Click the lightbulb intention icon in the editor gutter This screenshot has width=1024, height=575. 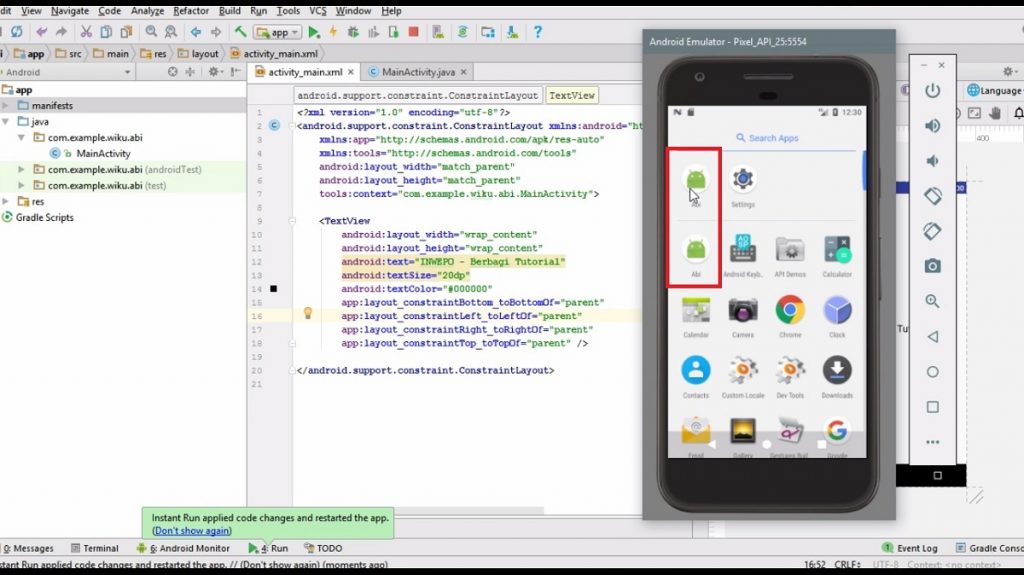(308, 314)
